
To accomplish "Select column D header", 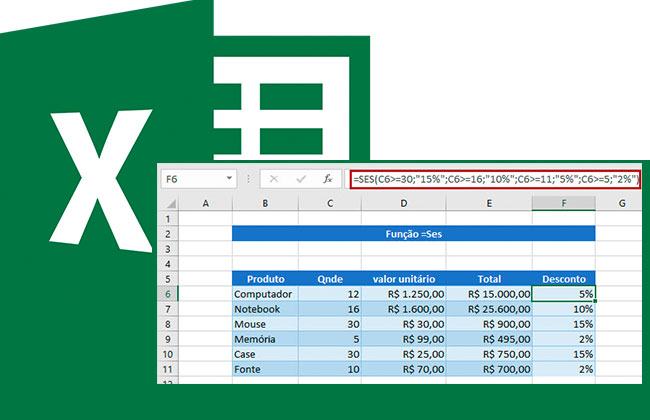I will [404, 203].
